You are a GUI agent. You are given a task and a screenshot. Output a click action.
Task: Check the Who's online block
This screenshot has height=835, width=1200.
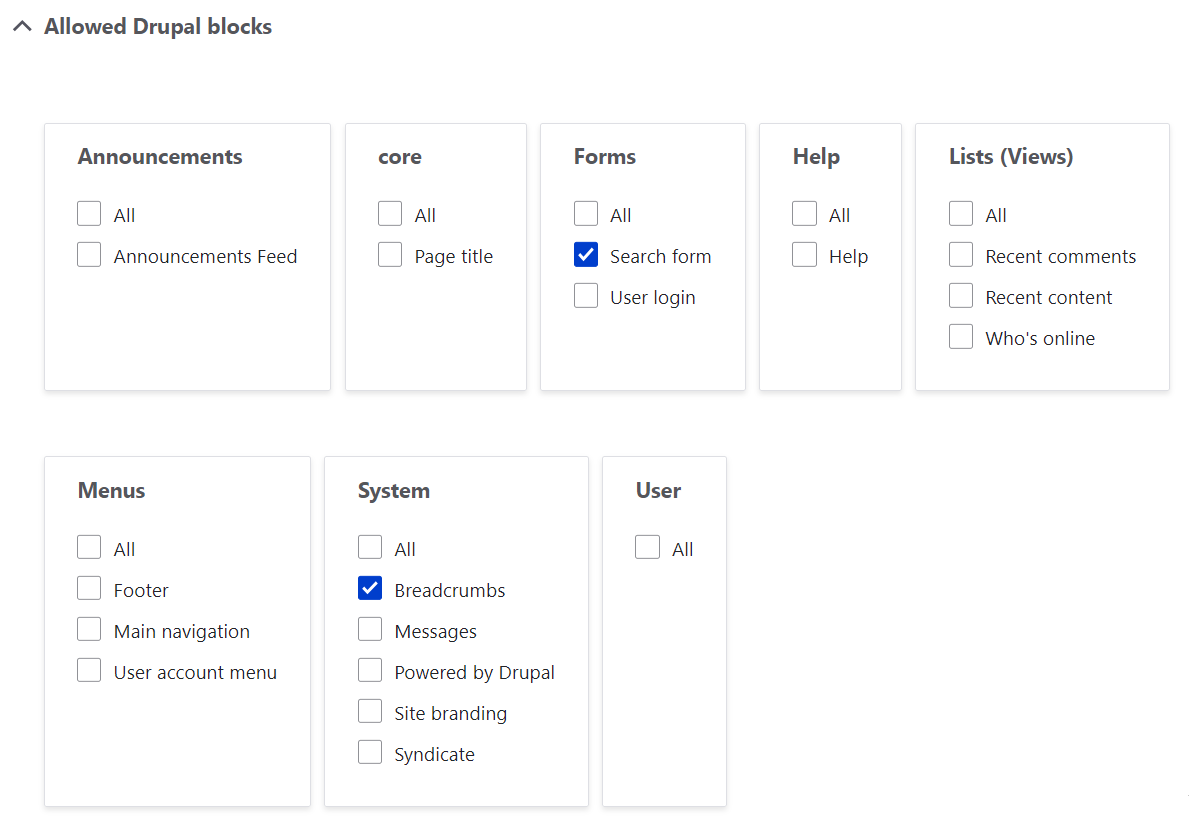(961, 336)
